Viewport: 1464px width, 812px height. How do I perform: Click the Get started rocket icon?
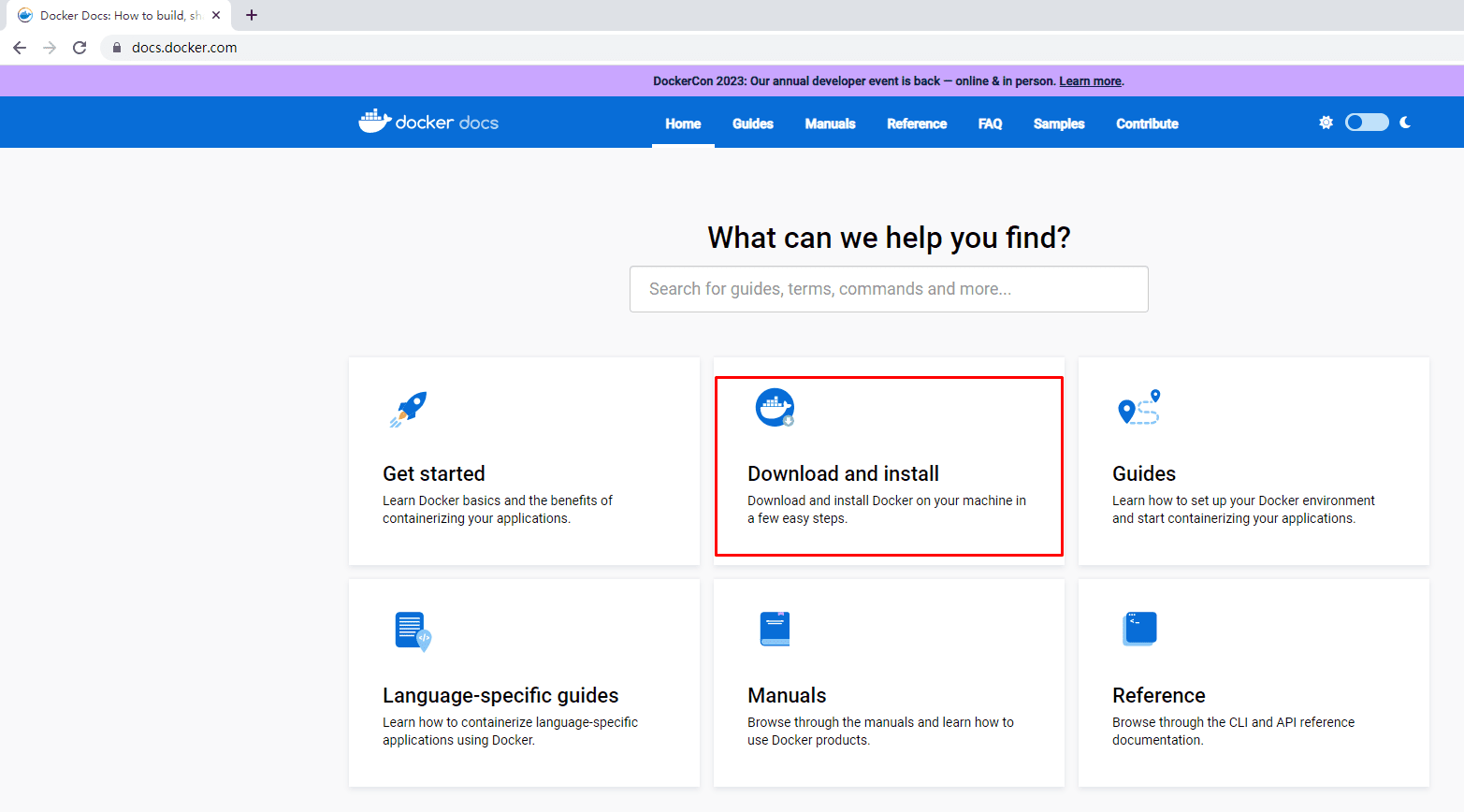click(x=409, y=409)
